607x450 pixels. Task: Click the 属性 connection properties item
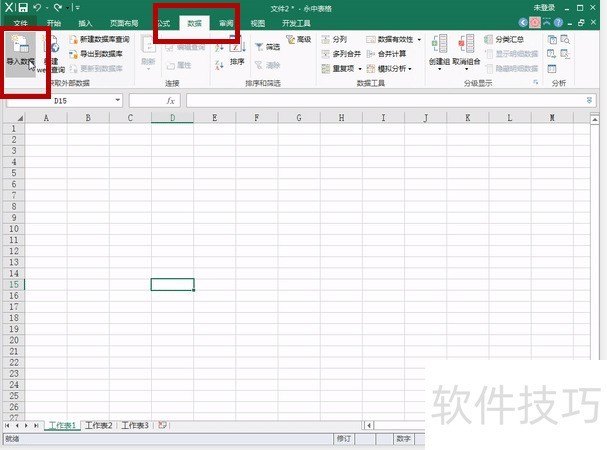coord(179,65)
